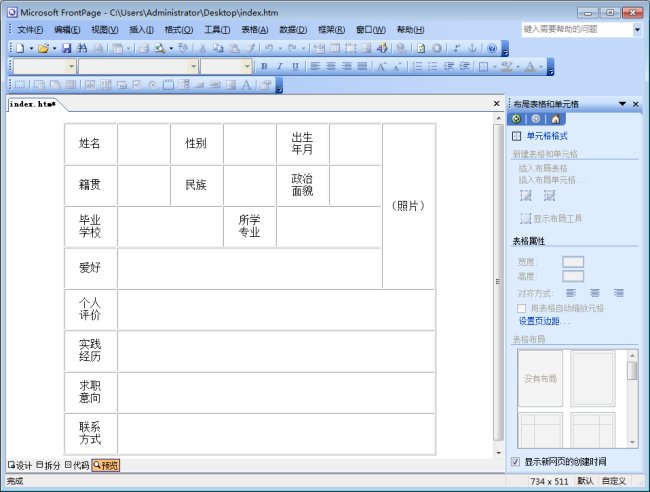Click the 联系方式 table cell
The width and height of the screenshot is (650, 492).
click(90, 434)
